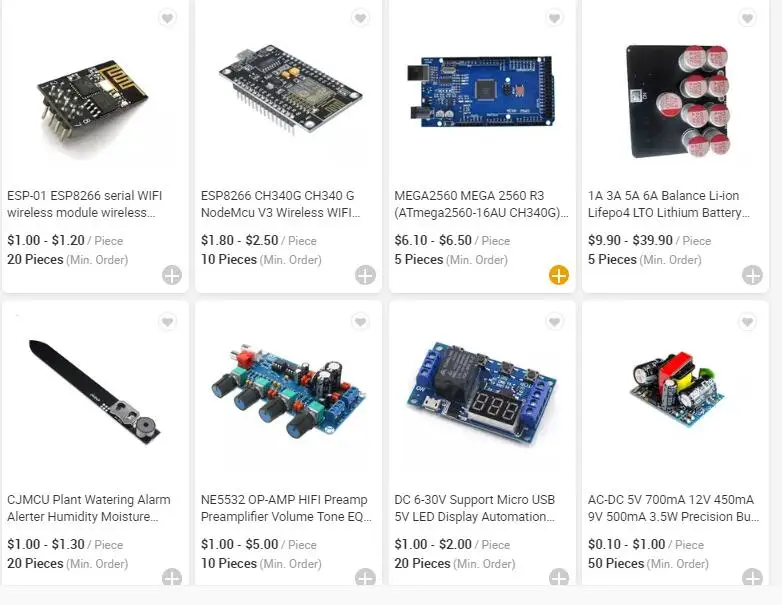Click the heart icon on CJMCU Plant Watering Alarm
Screen dimensions: 782x605
click(x=168, y=322)
